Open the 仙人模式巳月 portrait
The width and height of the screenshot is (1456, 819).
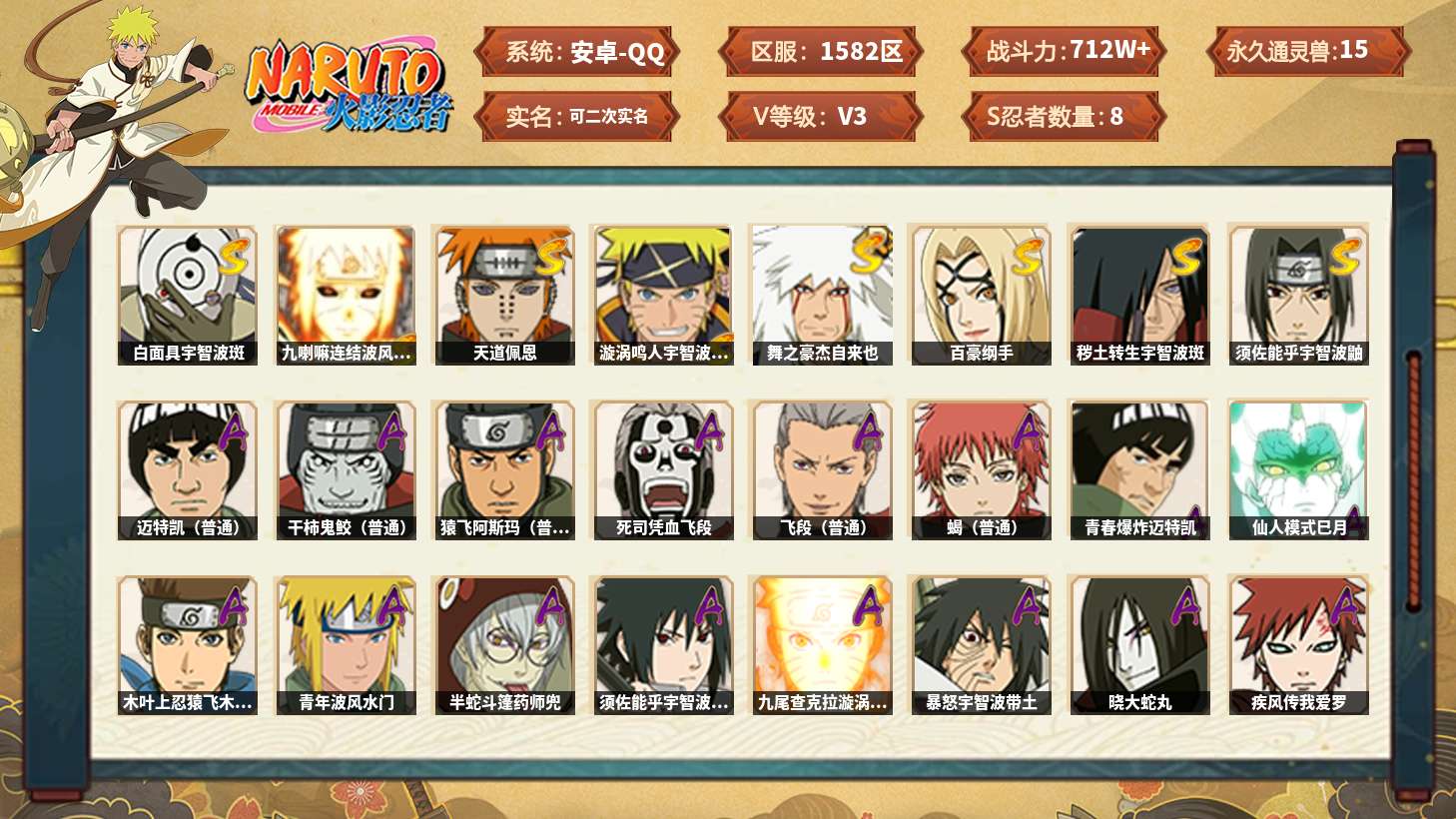(x=1298, y=470)
